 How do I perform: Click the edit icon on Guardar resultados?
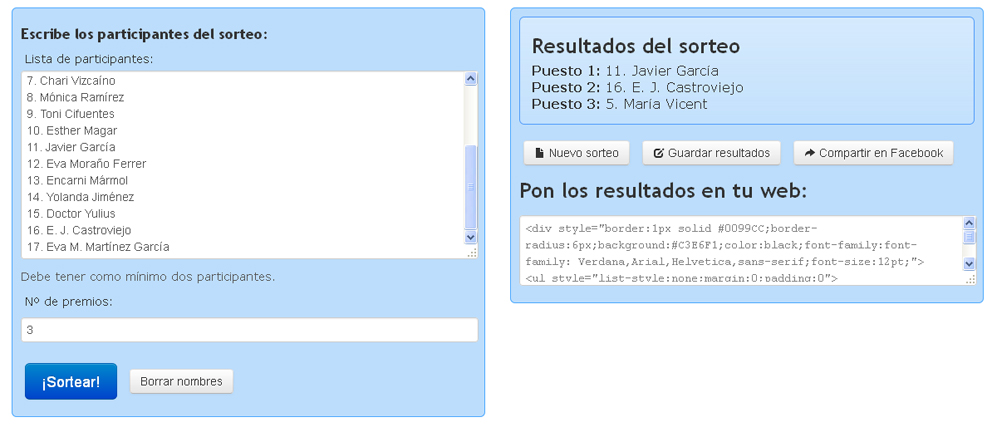658,153
